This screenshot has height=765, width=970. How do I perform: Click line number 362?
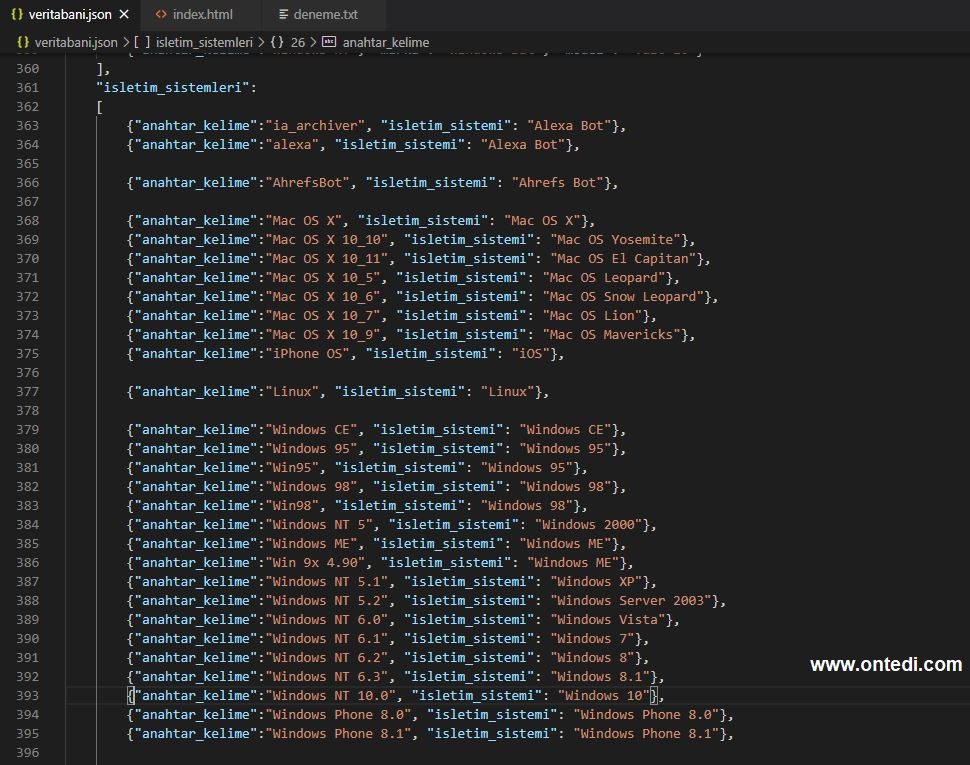[x=27, y=106]
